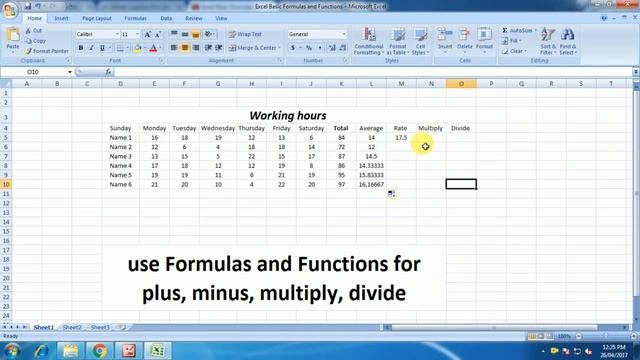This screenshot has height=360, width=640.
Task: Open Font Color dropdown arrow
Action: [x=160, y=48]
